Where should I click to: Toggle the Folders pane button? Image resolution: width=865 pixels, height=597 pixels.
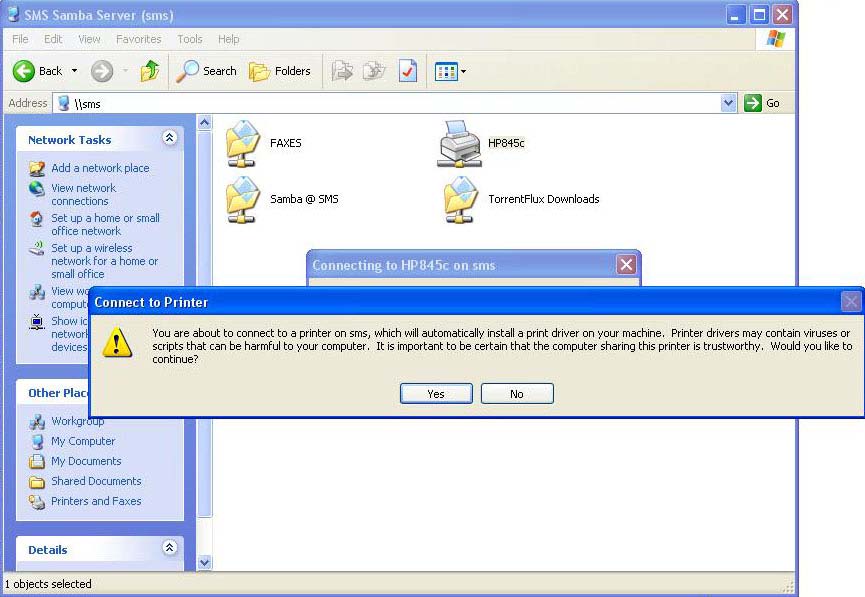[280, 71]
